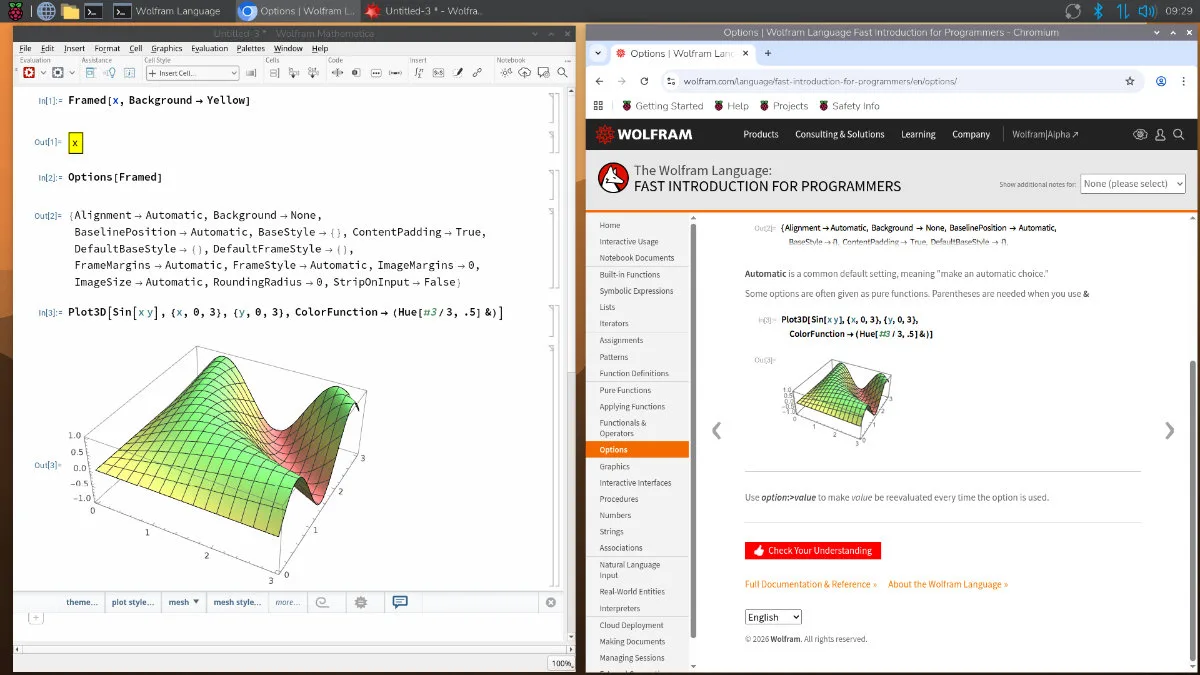
Task: Open the Insert Cell style dropdown
Action: click(192, 73)
